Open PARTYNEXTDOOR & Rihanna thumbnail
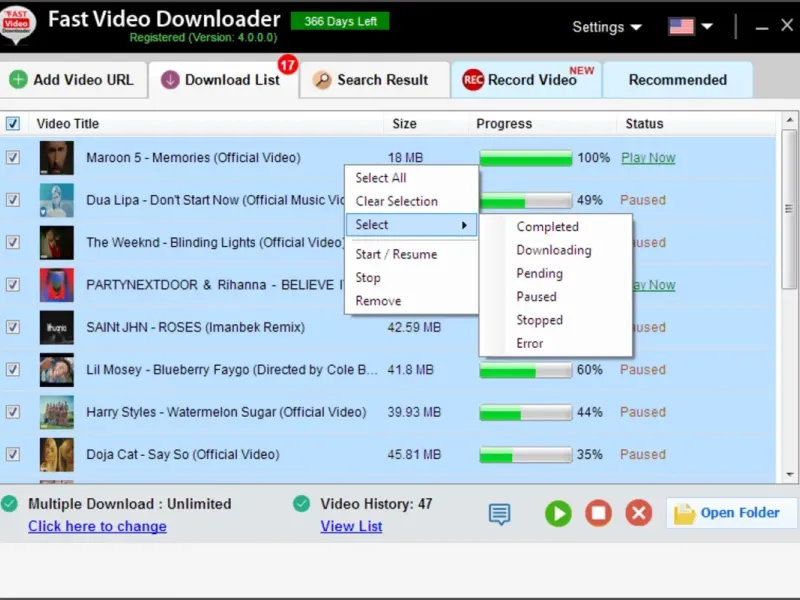Viewport: 800px width, 600px height. tap(57, 285)
